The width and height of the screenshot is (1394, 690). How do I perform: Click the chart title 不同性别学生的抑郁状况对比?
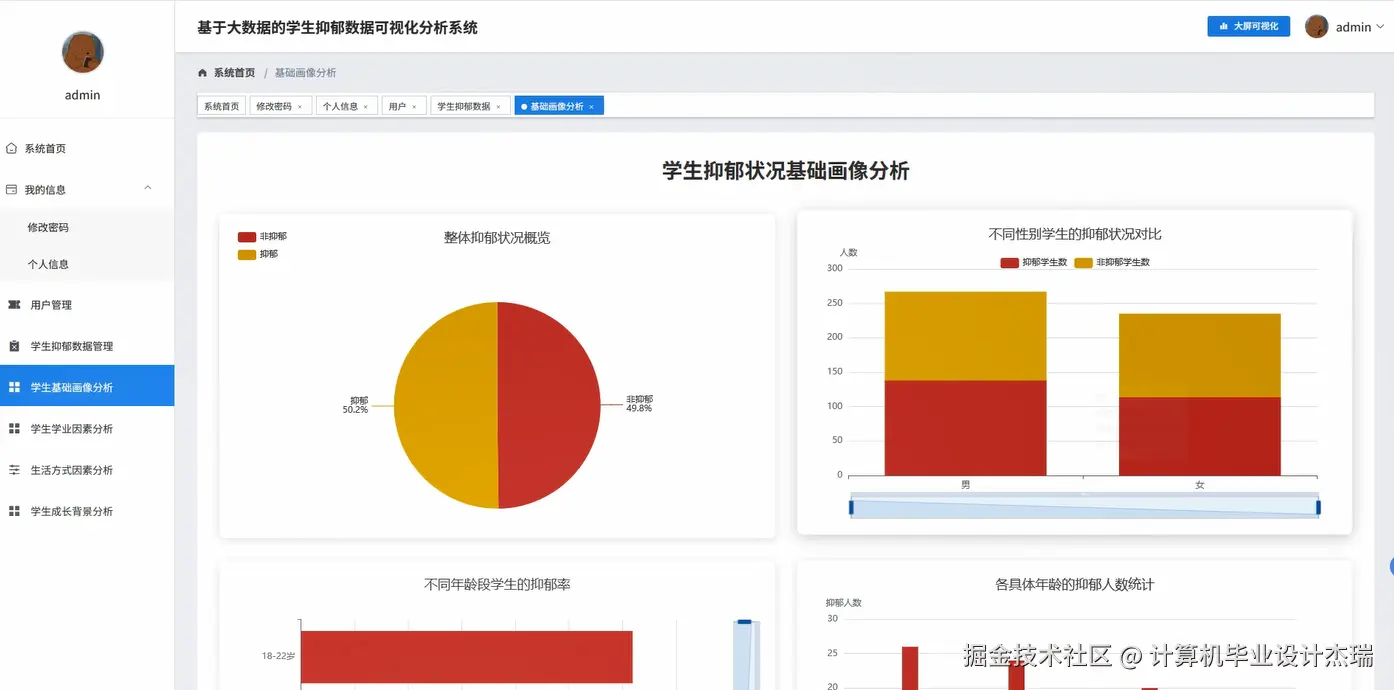(1075, 234)
